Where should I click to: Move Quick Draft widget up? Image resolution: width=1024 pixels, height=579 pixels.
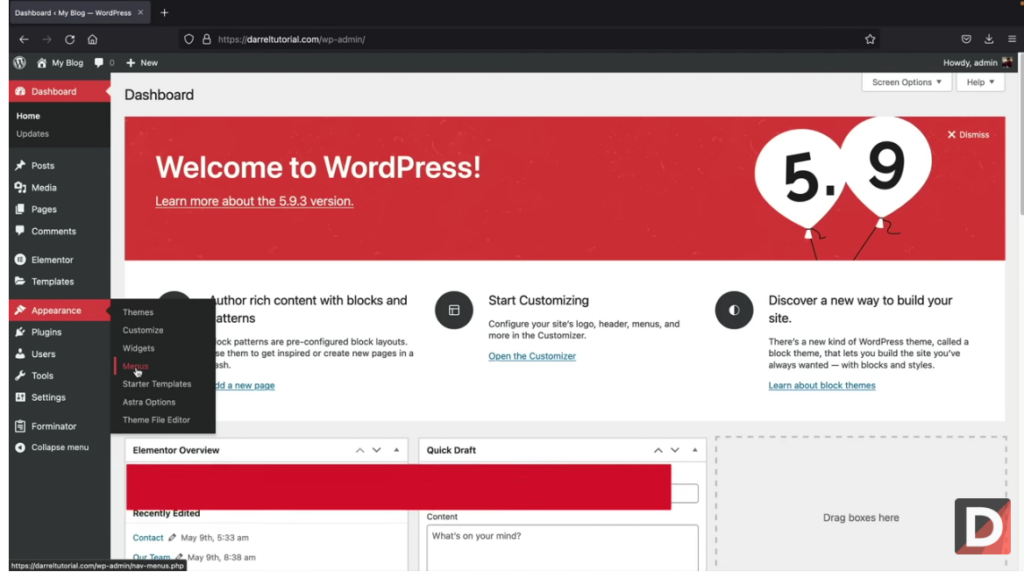658,450
